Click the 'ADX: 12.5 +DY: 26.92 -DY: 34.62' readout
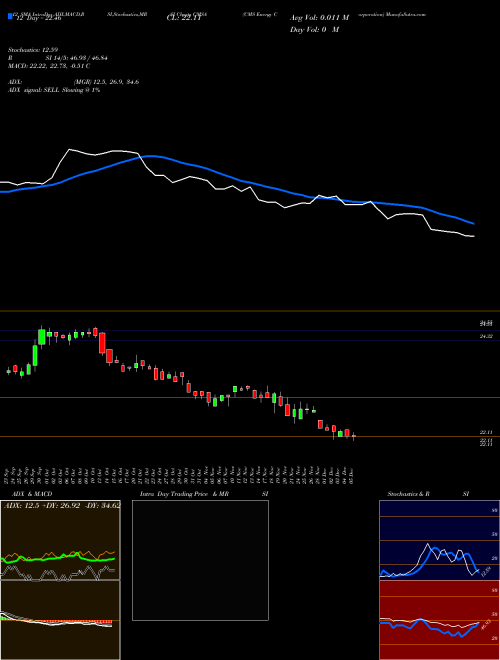Viewport: 500px width, 660px height. point(62,505)
